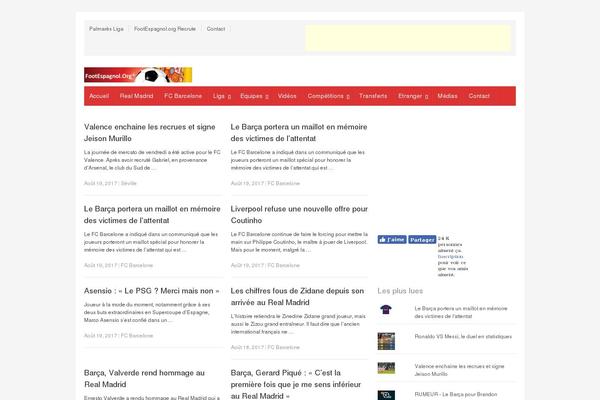Open the Médias menu item
The height and width of the screenshot is (400, 600).
[x=447, y=96]
